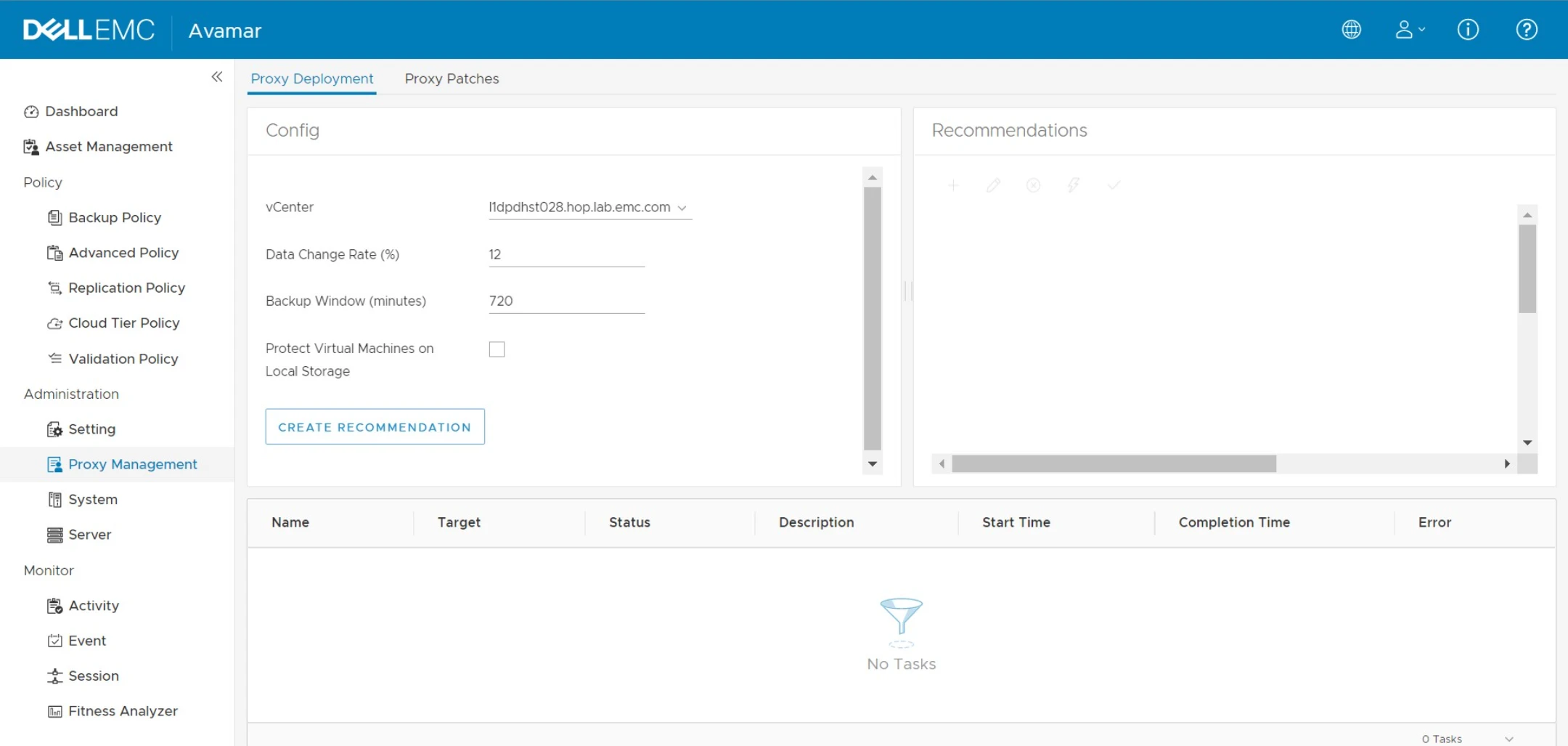
Task: Sort tasks by the Target column
Action: tap(459, 522)
